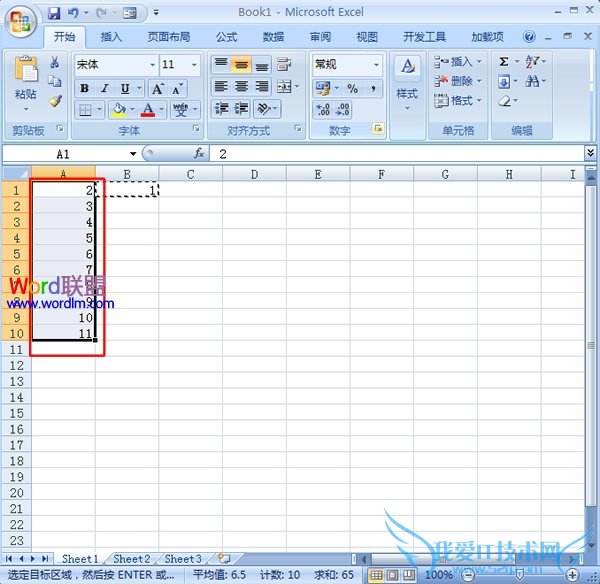Apply the fill color bucket

point(119,110)
